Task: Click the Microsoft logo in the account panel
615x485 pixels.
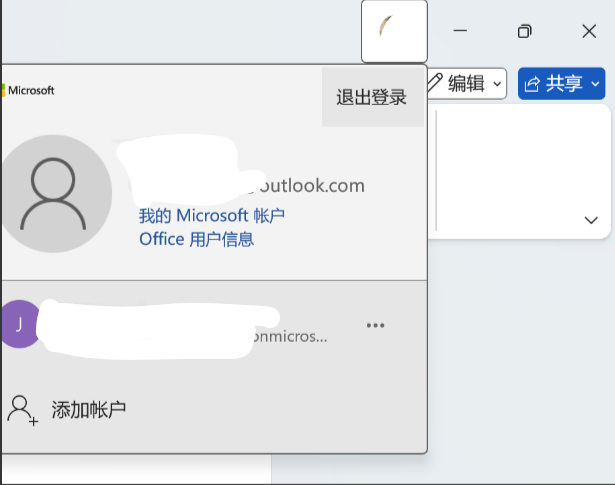Action: [28, 90]
